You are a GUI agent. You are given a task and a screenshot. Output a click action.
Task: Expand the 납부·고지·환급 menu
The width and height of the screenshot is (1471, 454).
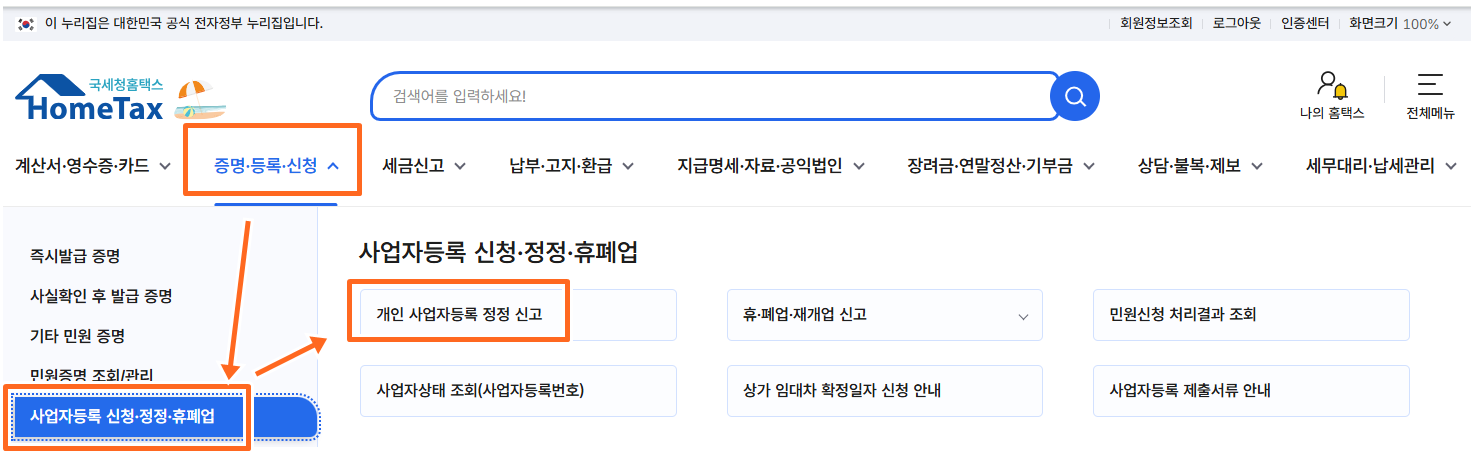point(573,166)
